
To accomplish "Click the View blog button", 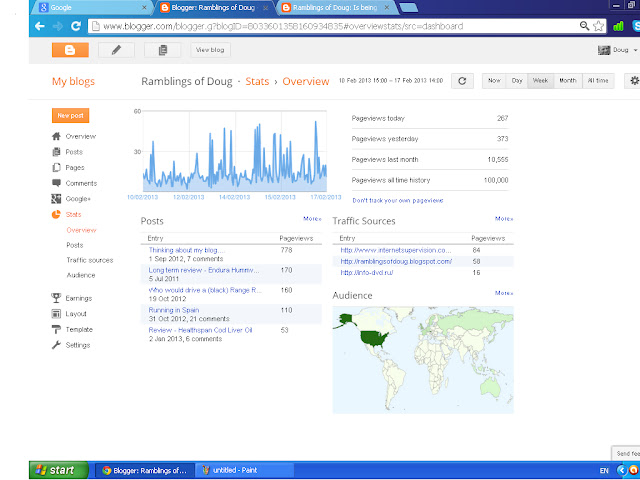I will coord(210,50).
